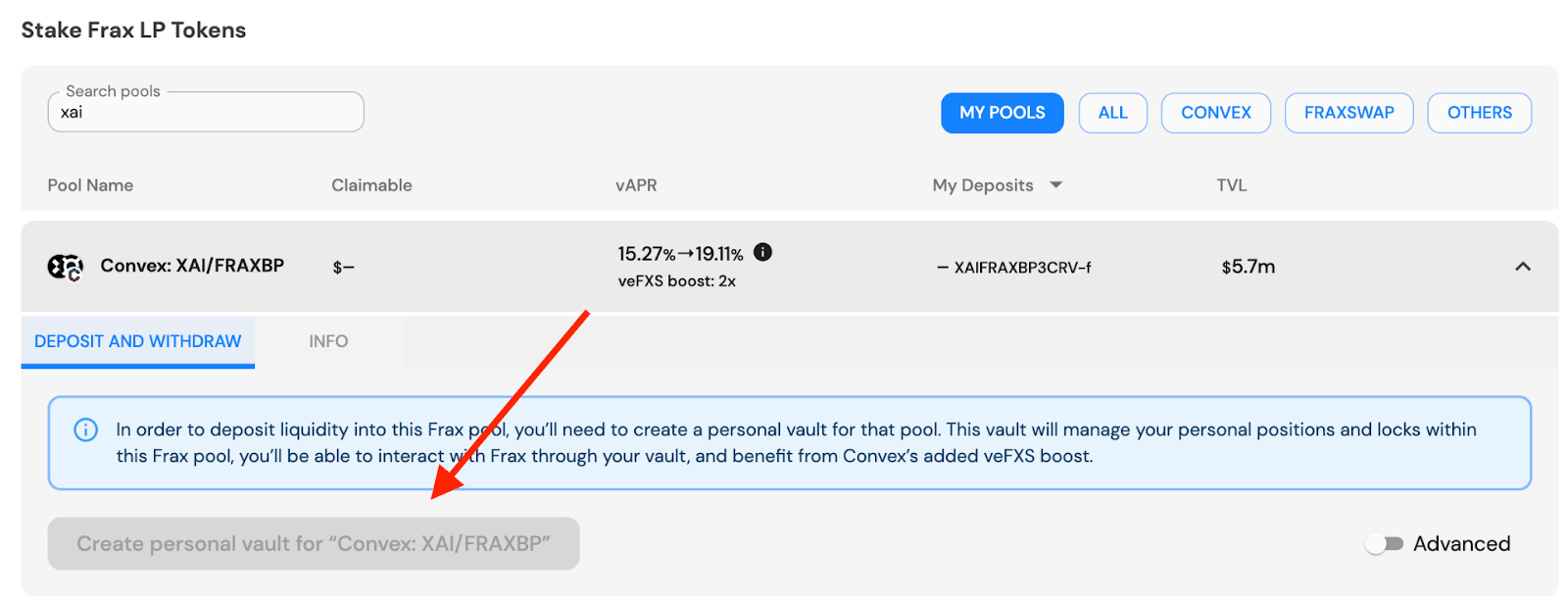The height and width of the screenshot is (604, 1568).
Task: Collapse the Convex: XAI/FRAXBP row chevron
Action: point(1522,267)
